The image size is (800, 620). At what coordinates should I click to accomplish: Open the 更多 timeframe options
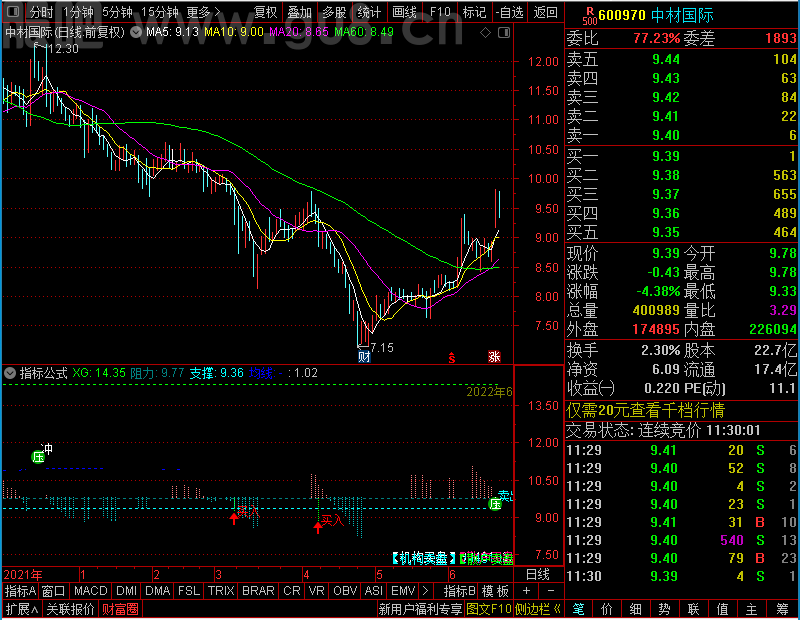[x=203, y=12]
